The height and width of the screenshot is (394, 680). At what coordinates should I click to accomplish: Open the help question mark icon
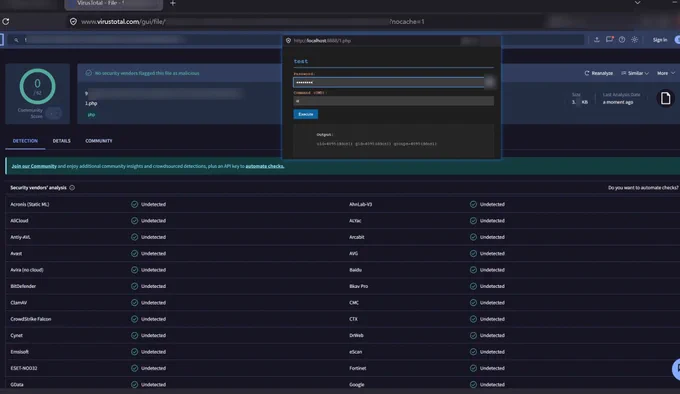point(622,39)
